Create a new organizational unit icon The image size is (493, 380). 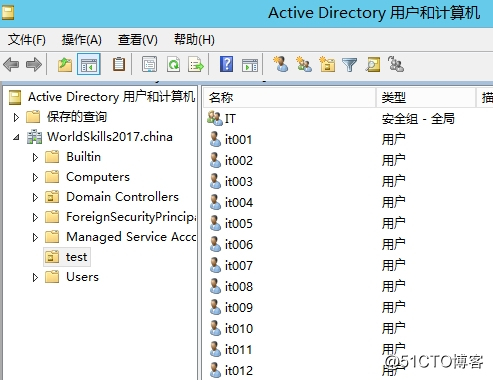click(327, 64)
